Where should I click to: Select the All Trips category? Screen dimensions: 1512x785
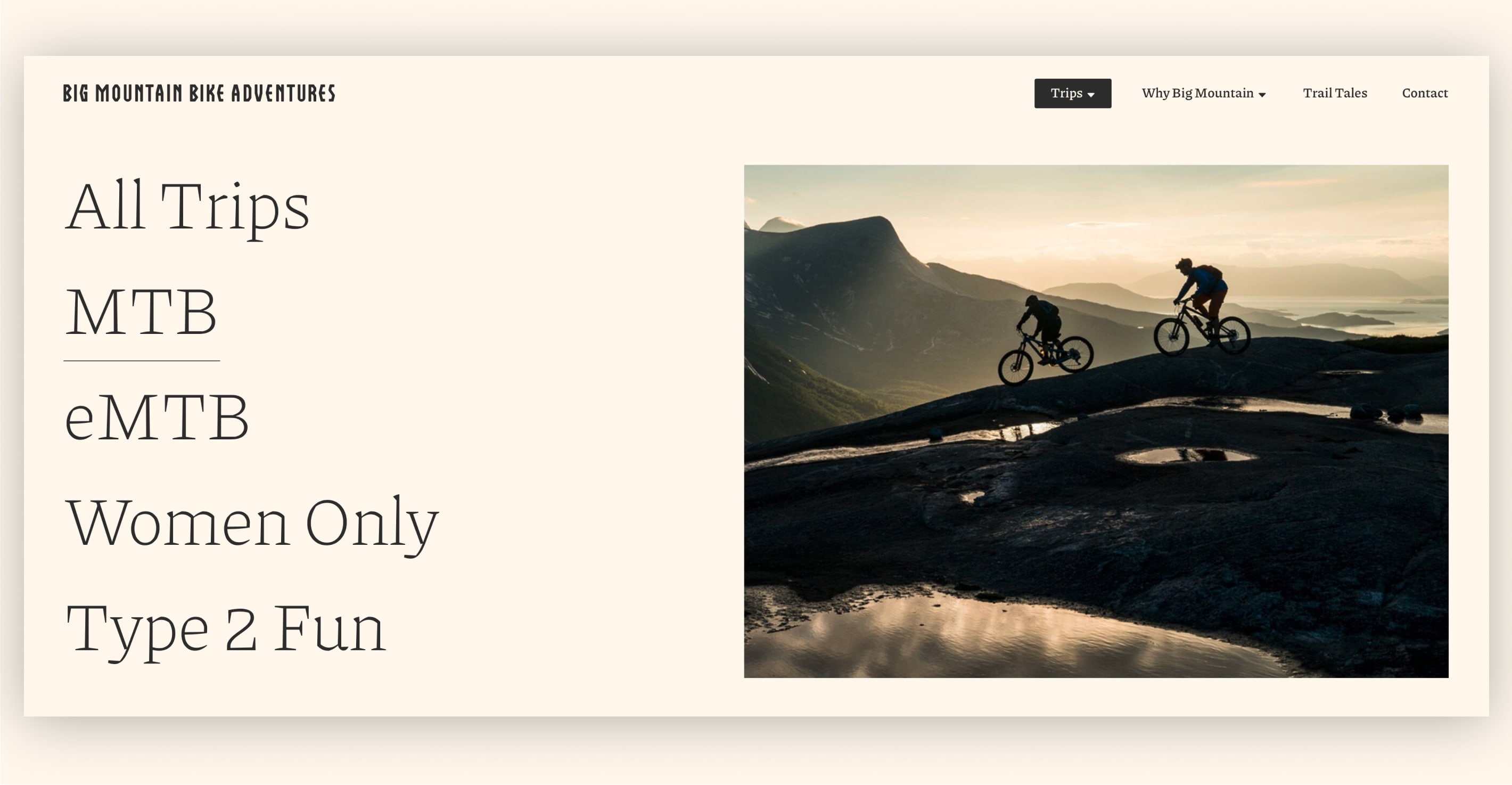(x=187, y=207)
